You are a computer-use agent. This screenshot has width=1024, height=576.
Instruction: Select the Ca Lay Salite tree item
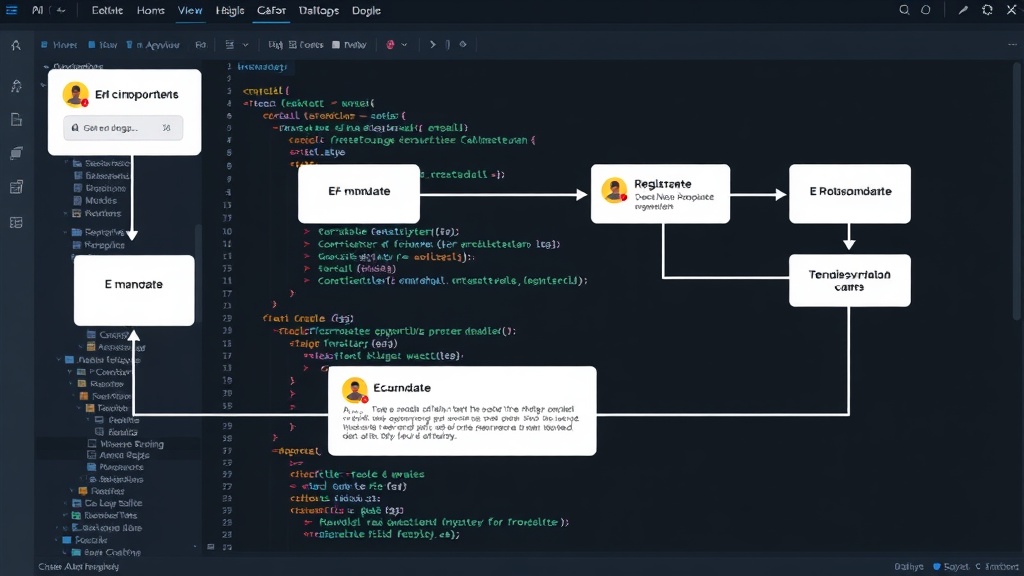tap(113, 503)
